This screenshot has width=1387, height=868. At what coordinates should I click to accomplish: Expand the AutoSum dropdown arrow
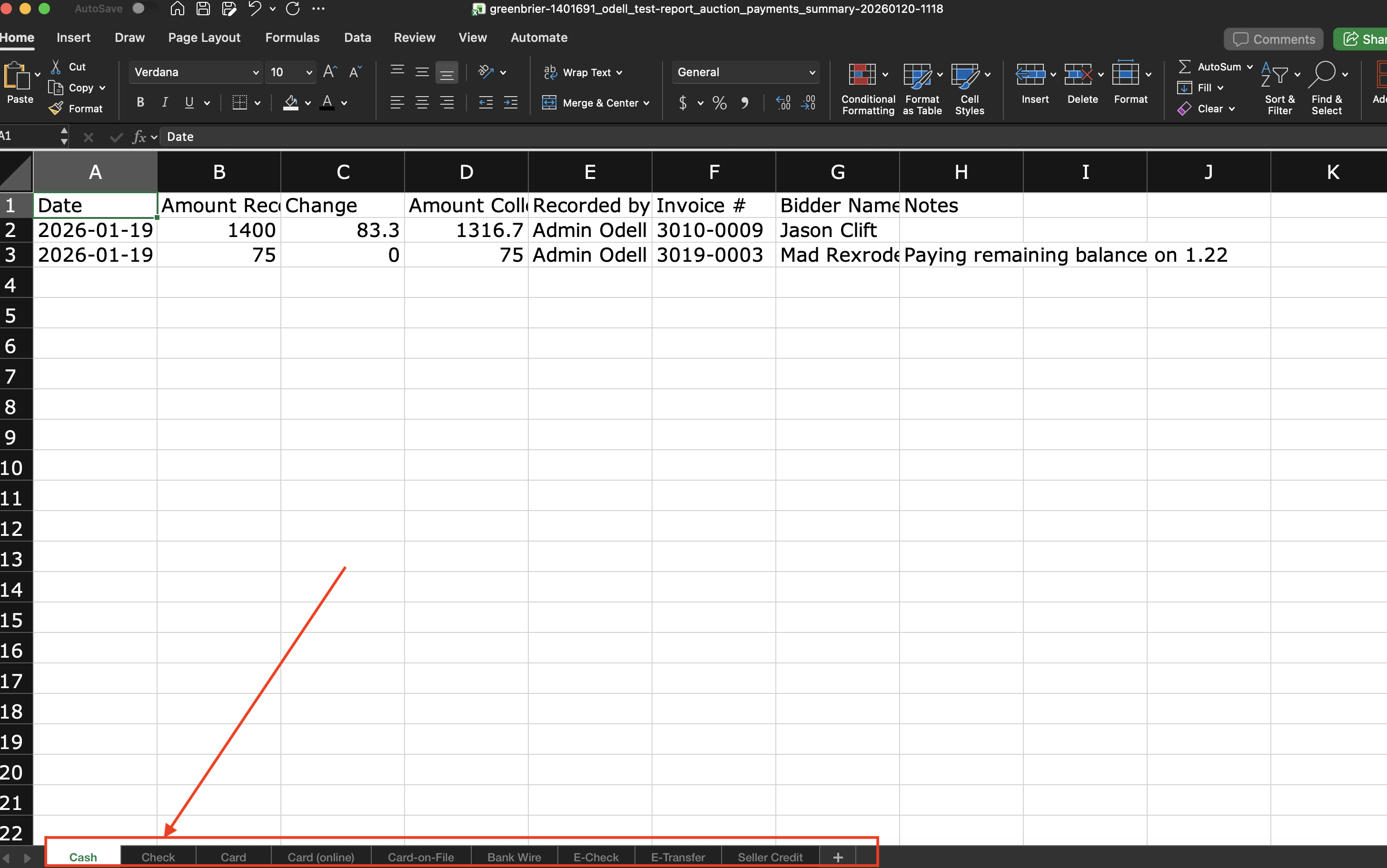coord(1250,67)
